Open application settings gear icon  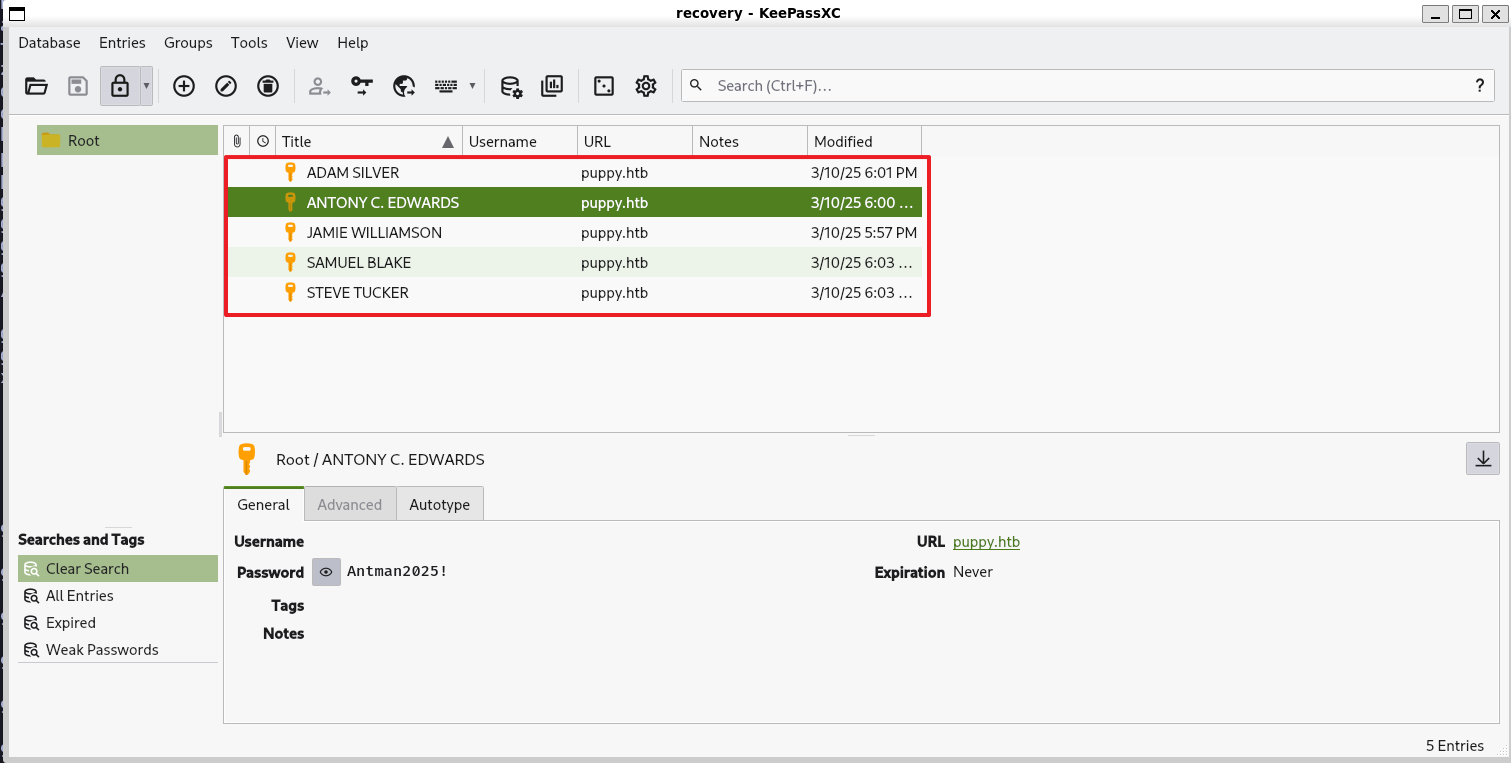(x=646, y=86)
